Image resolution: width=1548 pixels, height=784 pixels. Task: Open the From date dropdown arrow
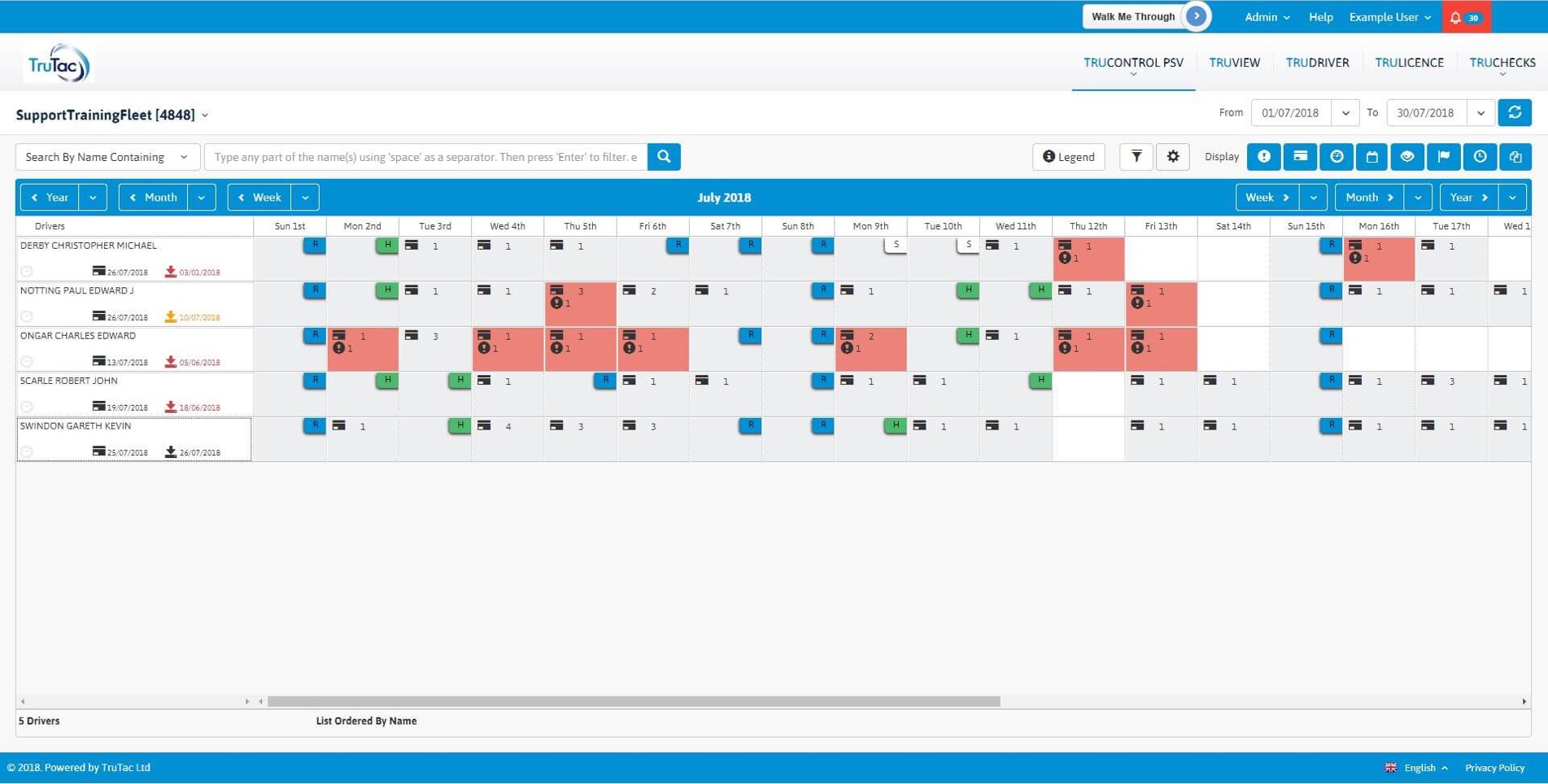1345,113
